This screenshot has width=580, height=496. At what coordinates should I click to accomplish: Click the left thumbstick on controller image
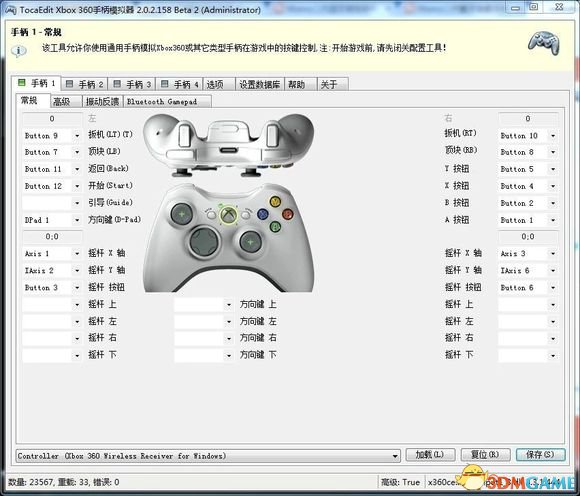[182, 213]
